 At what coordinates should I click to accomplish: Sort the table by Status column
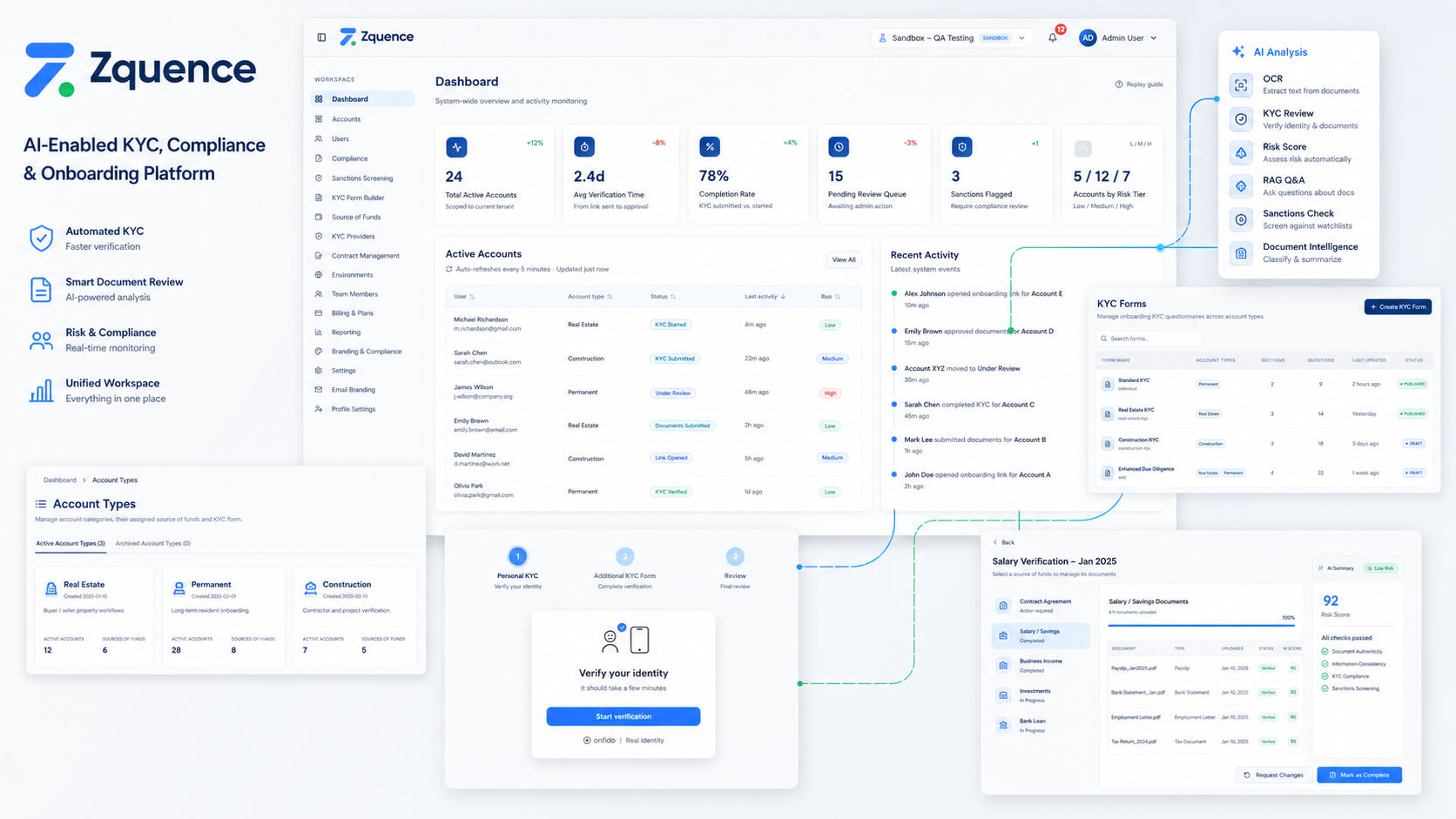tap(663, 297)
